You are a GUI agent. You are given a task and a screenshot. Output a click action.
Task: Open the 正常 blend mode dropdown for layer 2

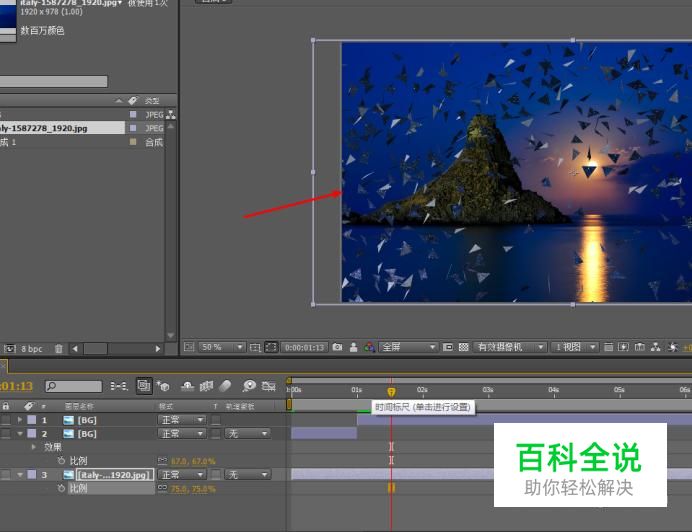coord(182,434)
